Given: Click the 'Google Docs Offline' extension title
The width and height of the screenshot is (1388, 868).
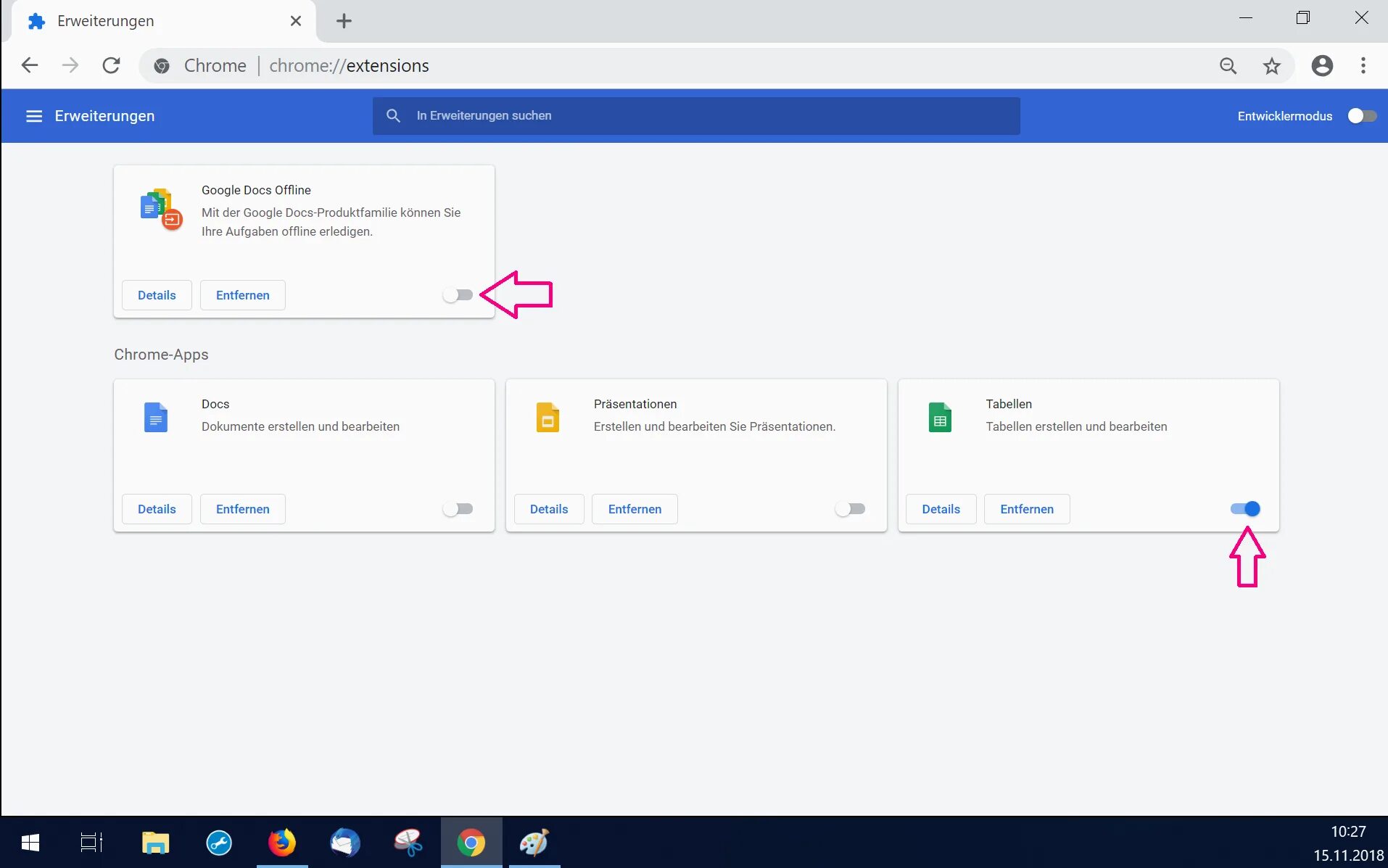Looking at the screenshot, I should (x=256, y=190).
